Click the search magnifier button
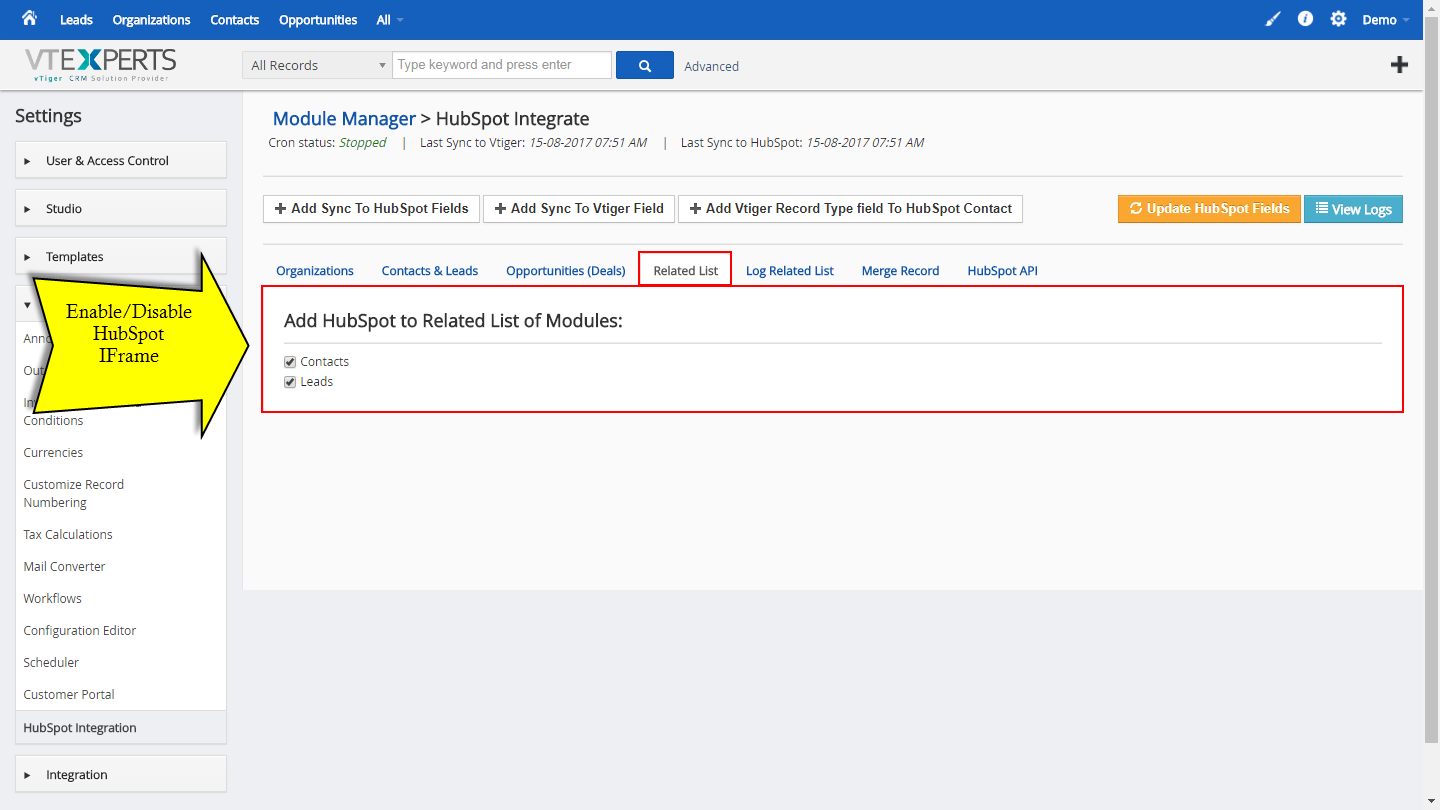The height and width of the screenshot is (810, 1440). [x=645, y=65]
